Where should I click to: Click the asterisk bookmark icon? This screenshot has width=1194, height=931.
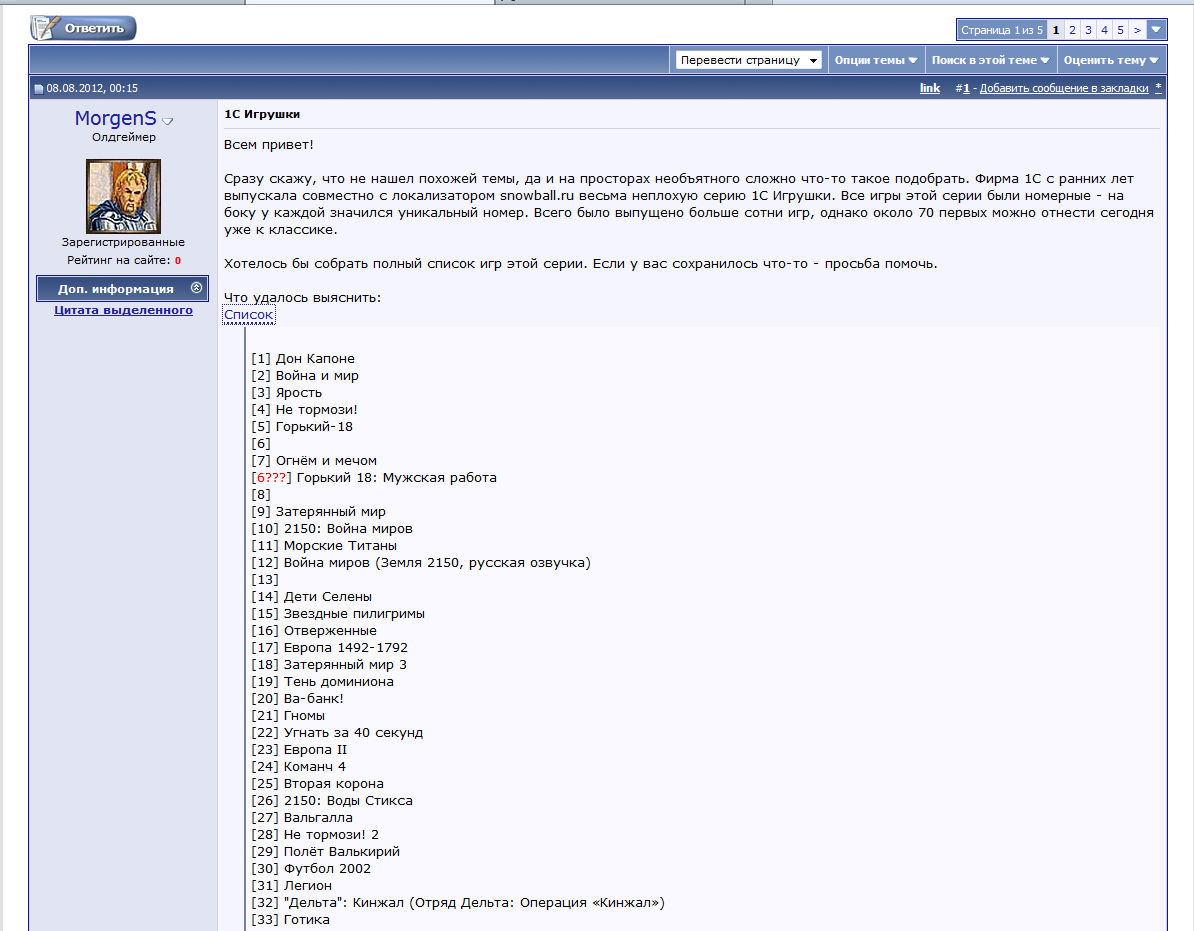point(1158,87)
